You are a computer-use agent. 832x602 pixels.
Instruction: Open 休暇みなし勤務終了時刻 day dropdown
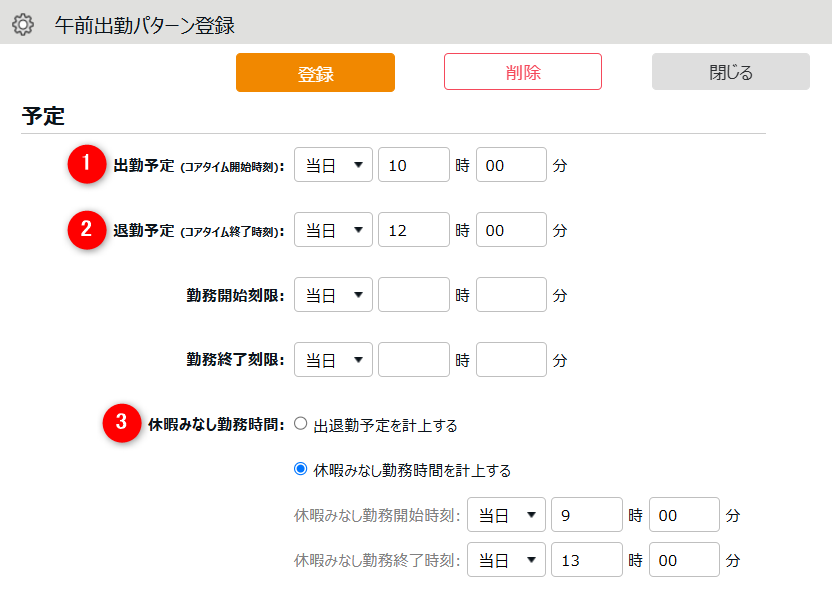point(506,560)
